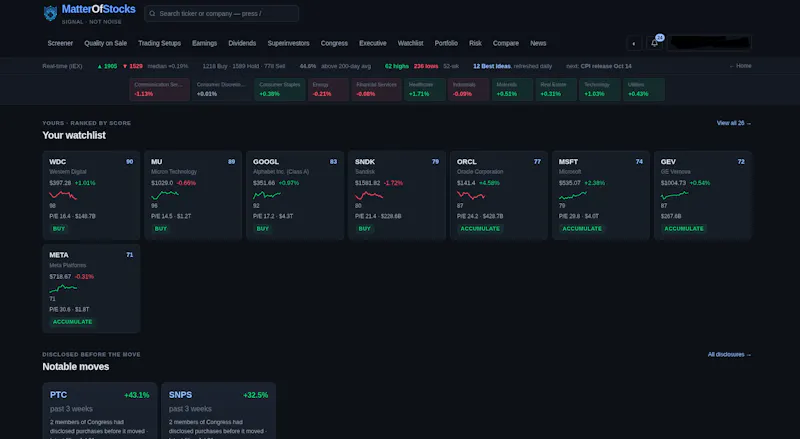Click the BUY badge on WDC card
The image size is (800, 439).
59,229
